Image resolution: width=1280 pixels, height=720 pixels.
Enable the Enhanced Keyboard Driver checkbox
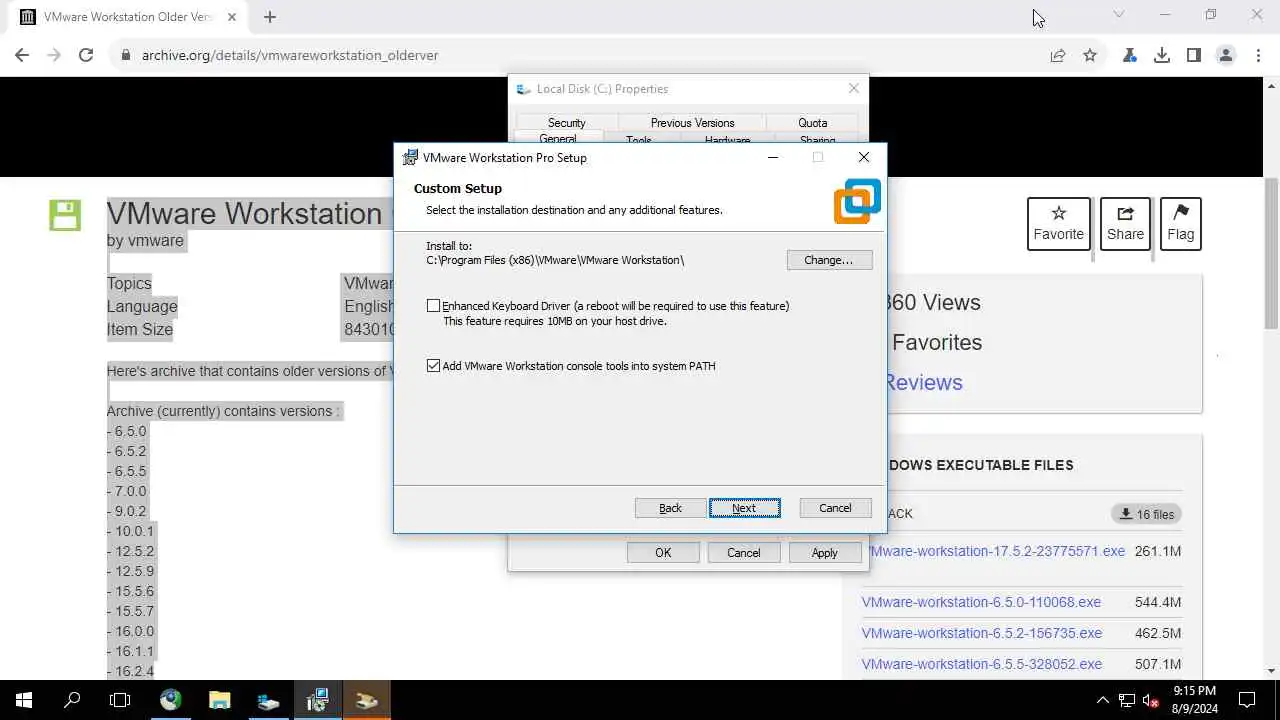[x=433, y=306]
